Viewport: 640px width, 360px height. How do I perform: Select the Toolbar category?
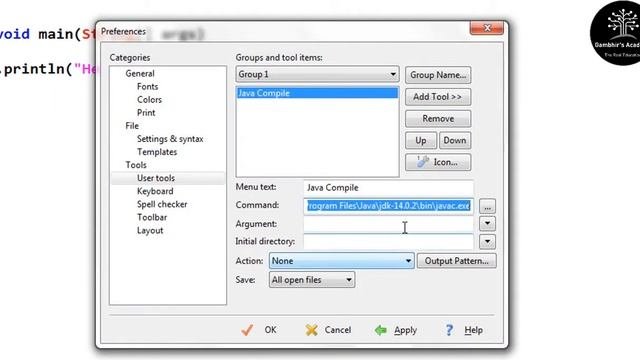pos(152,217)
